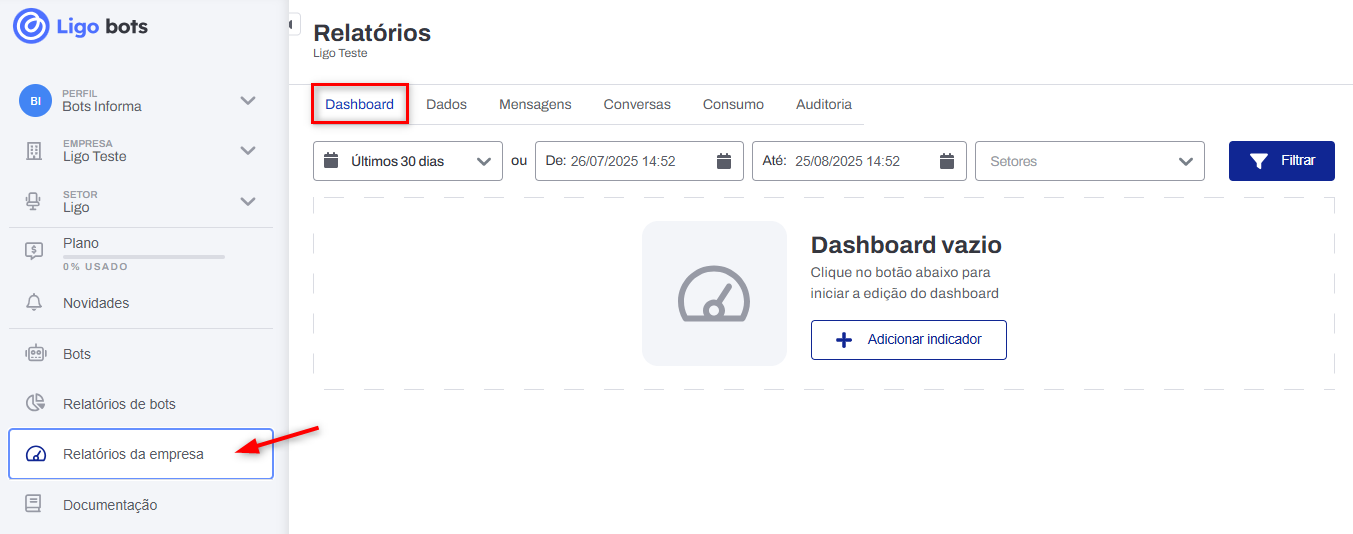Open the Últimos 30 dias dropdown

coord(407,161)
